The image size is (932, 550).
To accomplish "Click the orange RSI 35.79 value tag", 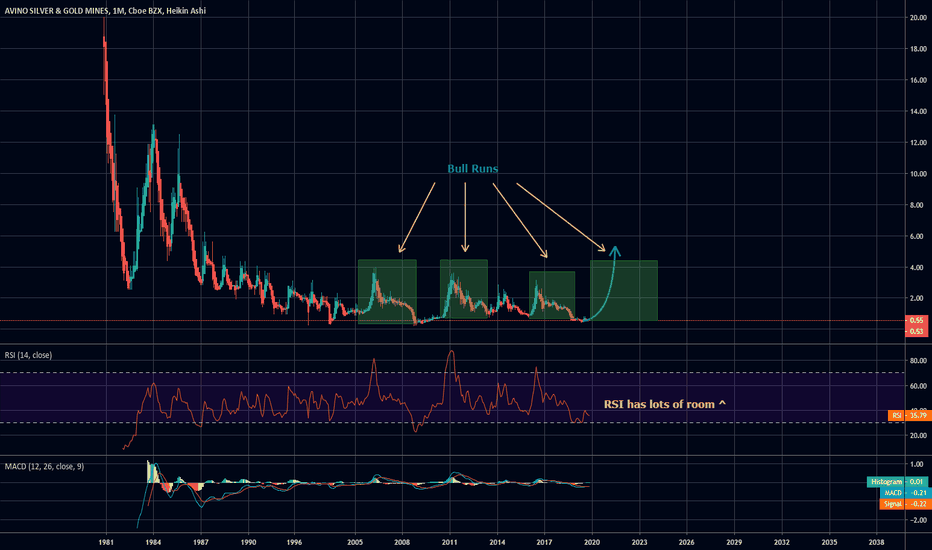I will point(908,415).
